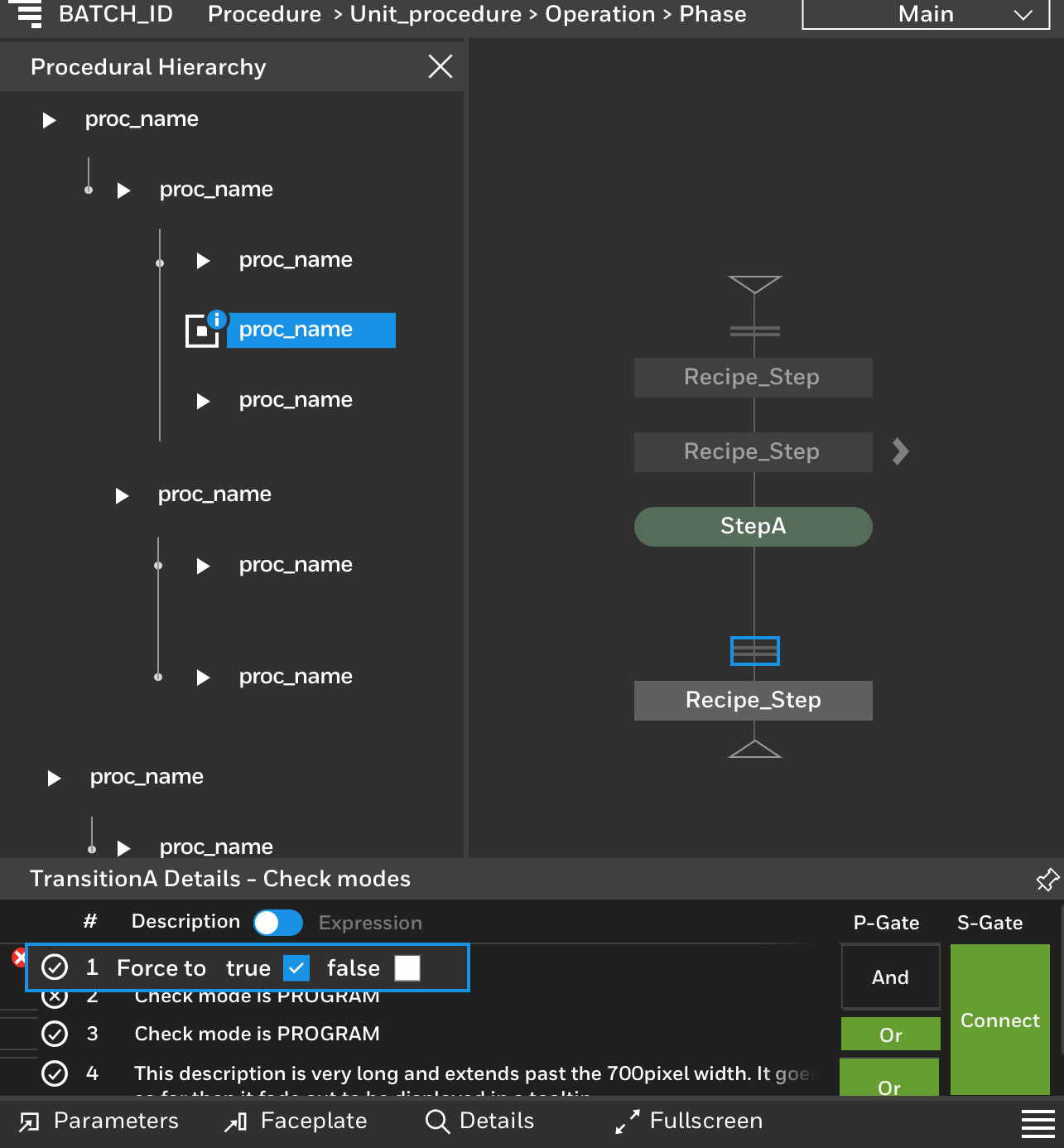This screenshot has width=1064, height=1148.
Task: Click the end triangle symbol at the diagram bottom
Action: pyautogui.click(x=754, y=749)
